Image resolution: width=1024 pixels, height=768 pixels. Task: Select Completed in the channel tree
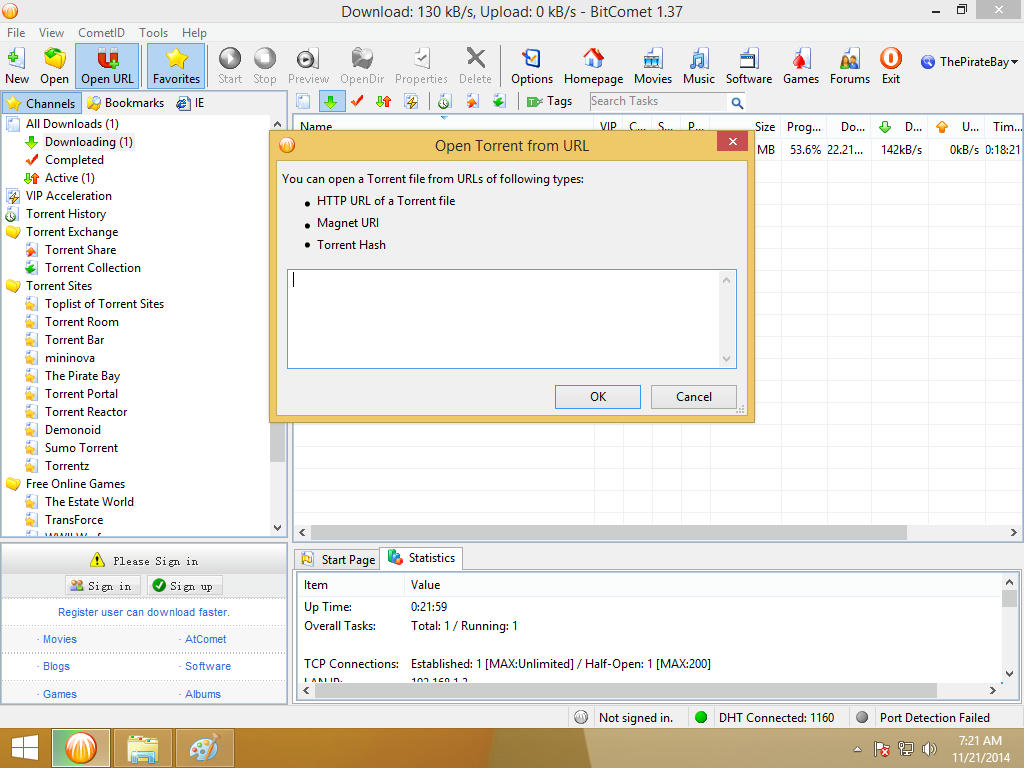[x=74, y=159]
